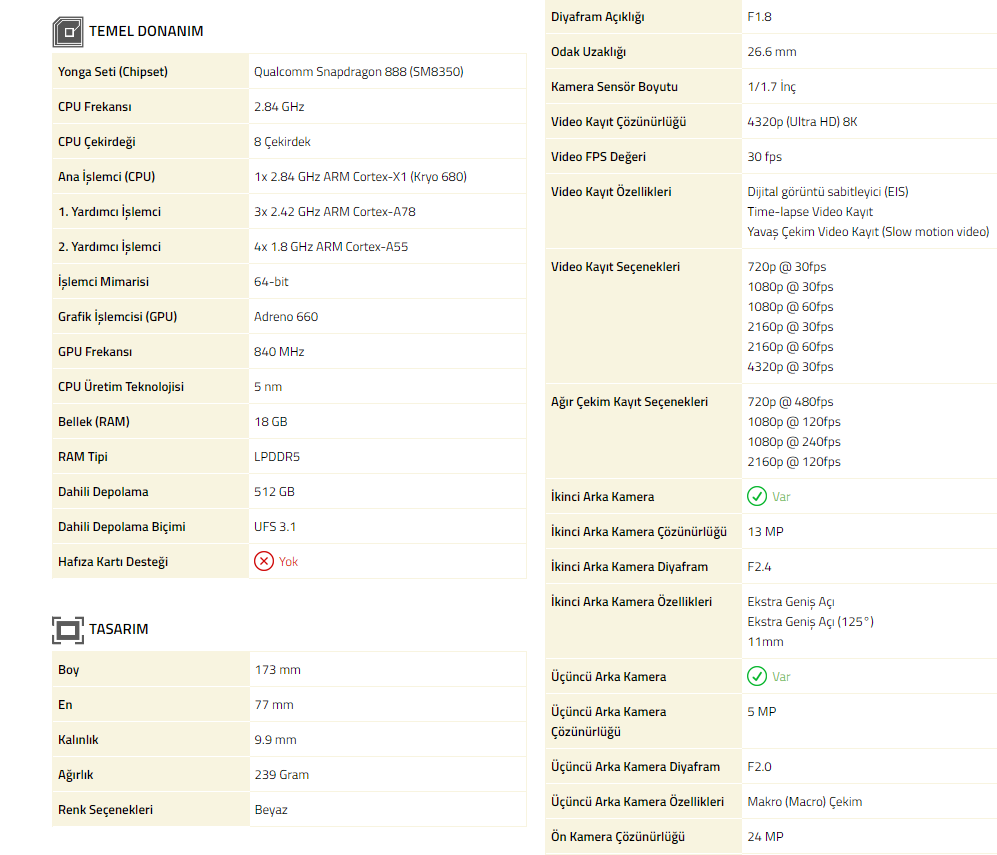This screenshot has height=855, width=997.
Task: Click the 2160p @ 120fps slow-motion entry
Action: point(794,462)
